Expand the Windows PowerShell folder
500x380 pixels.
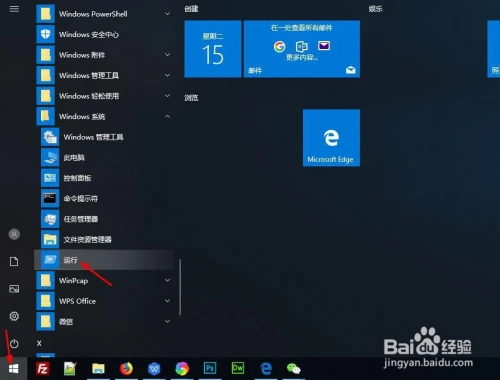coord(104,14)
